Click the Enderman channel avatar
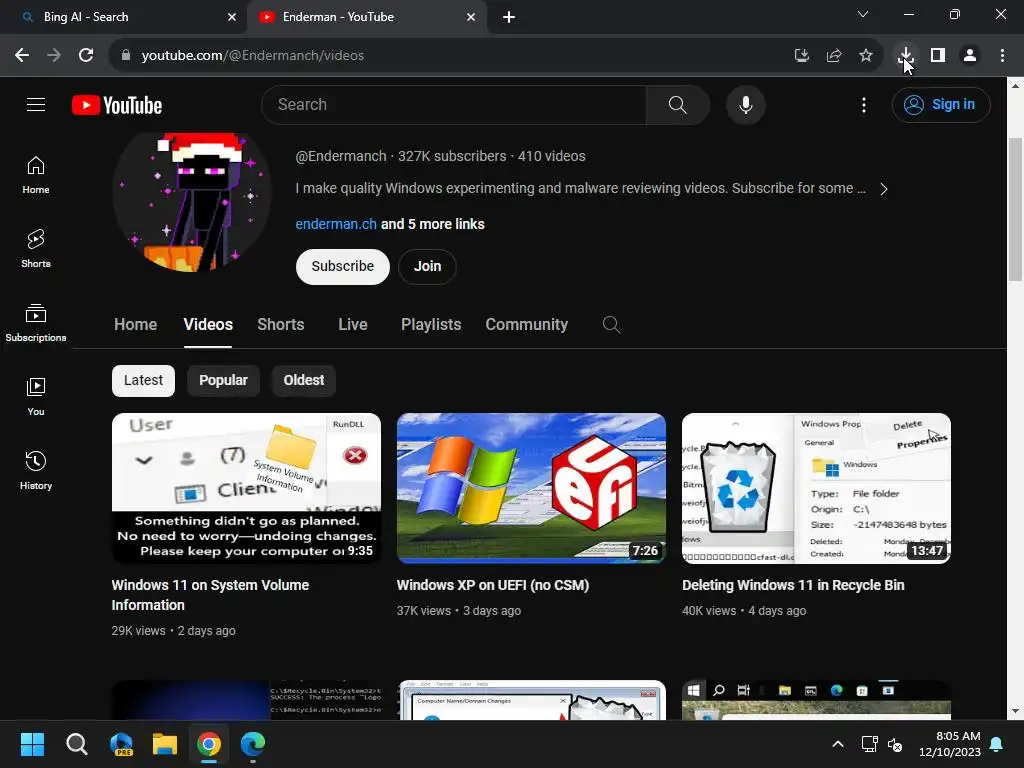 (x=191, y=201)
